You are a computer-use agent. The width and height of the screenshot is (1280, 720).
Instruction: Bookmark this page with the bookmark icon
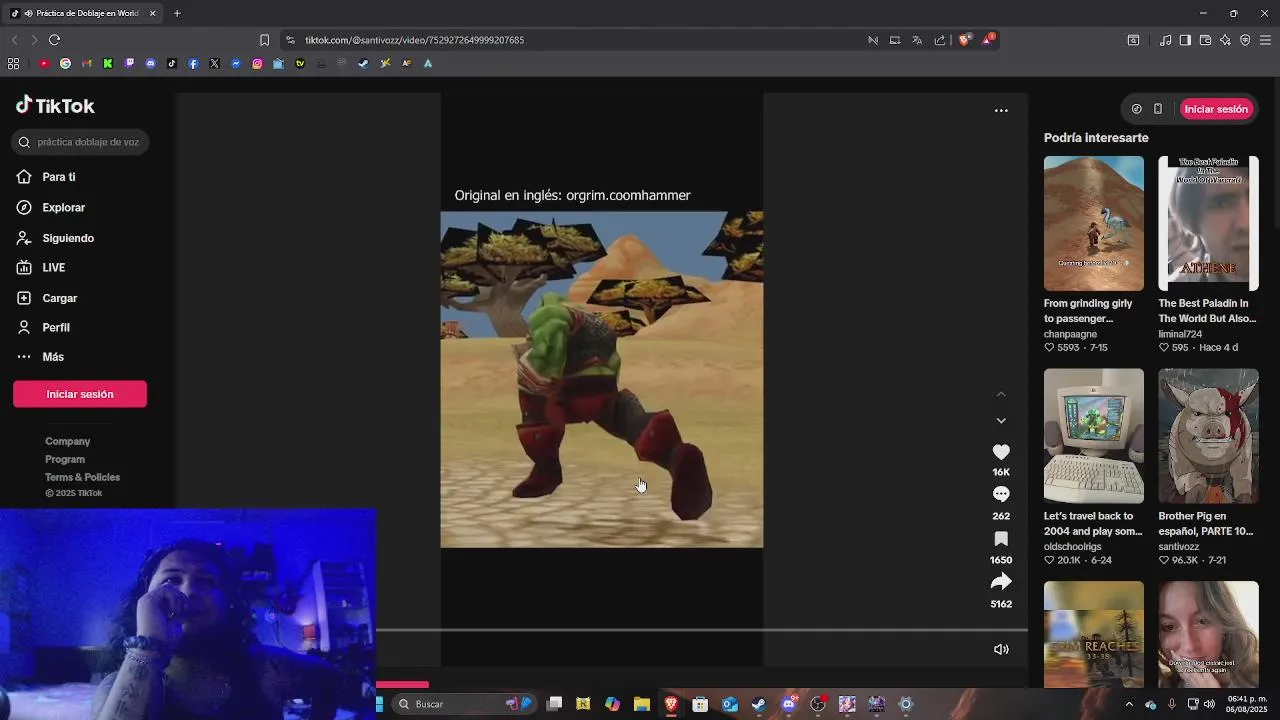pos(264,40)
